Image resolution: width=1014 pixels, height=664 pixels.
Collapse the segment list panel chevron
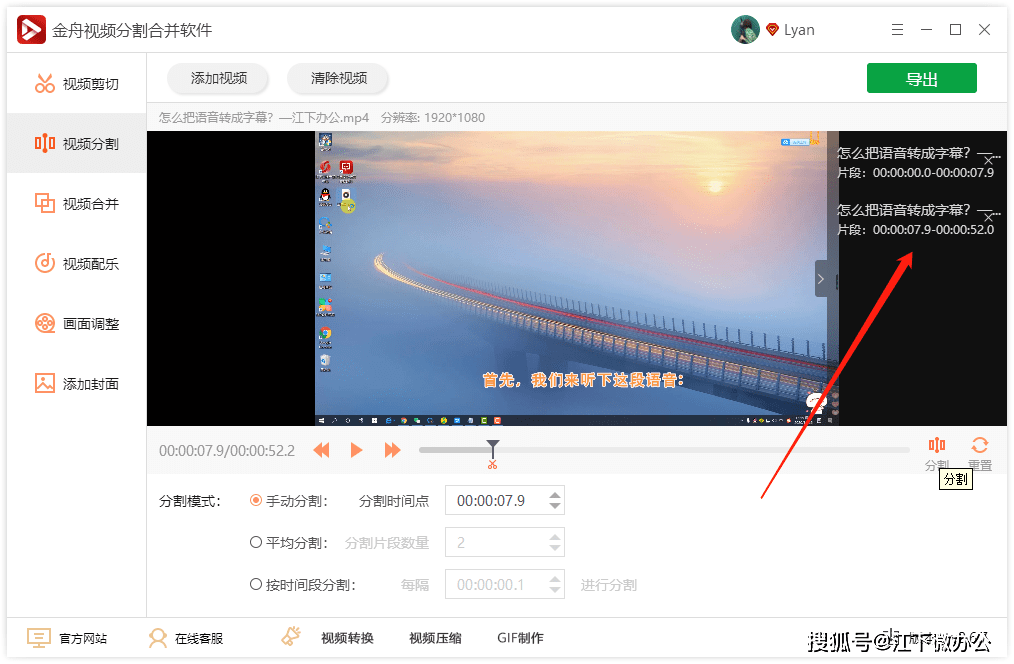pos(821,279)
